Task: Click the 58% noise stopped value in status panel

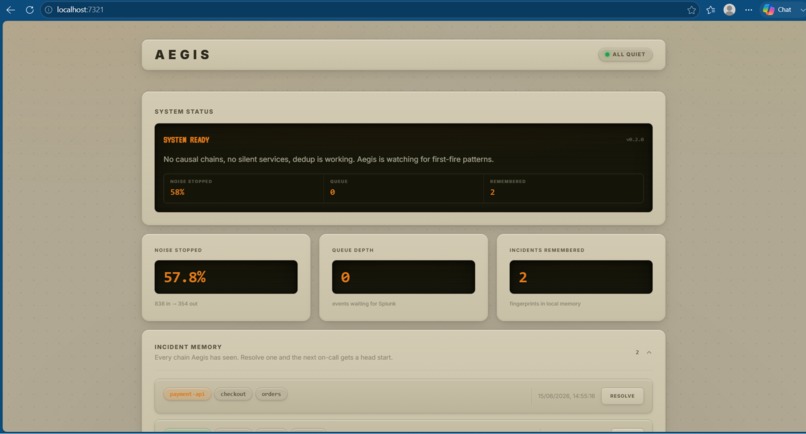Action: [177, 192]
